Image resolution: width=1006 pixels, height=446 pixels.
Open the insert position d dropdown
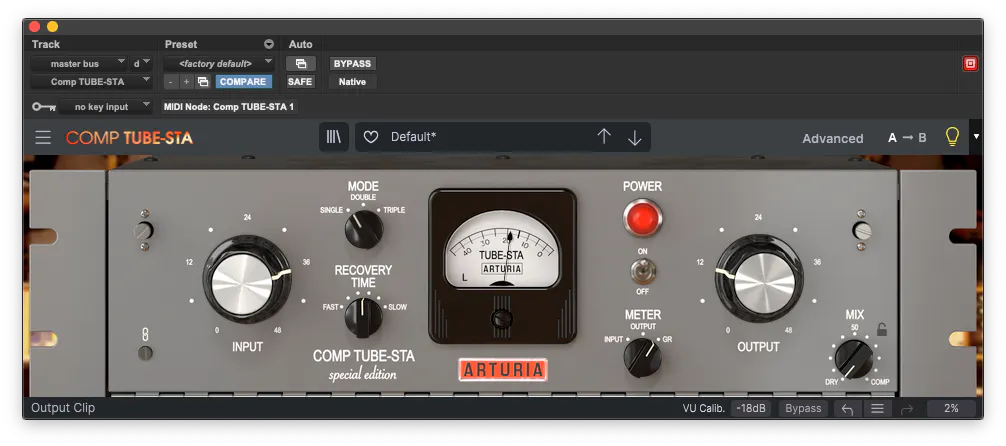(141, 64)
